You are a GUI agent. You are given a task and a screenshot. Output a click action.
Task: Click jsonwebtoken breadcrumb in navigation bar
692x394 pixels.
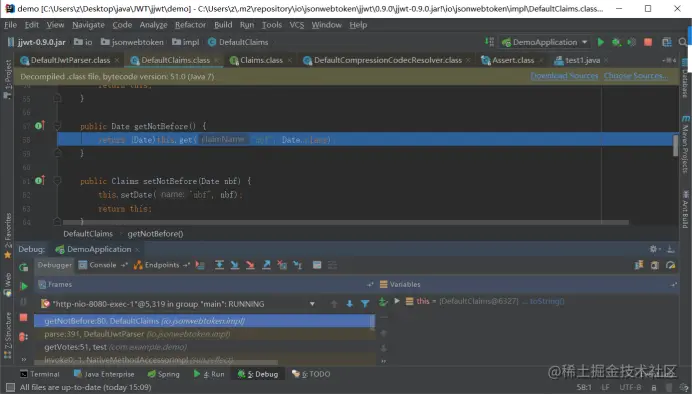(x=132, y=42)
